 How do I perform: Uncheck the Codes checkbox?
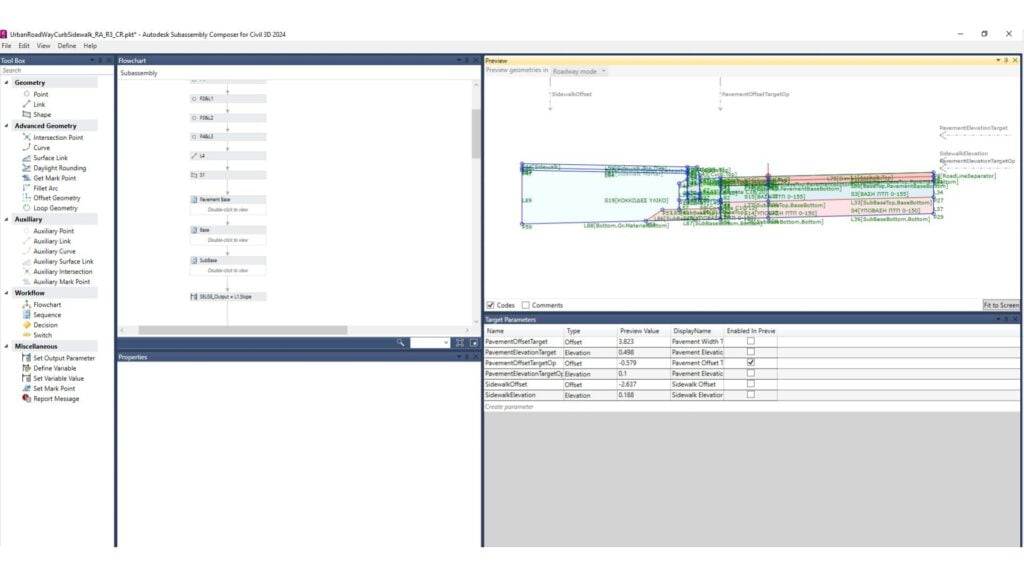click(x=491, y=305)
